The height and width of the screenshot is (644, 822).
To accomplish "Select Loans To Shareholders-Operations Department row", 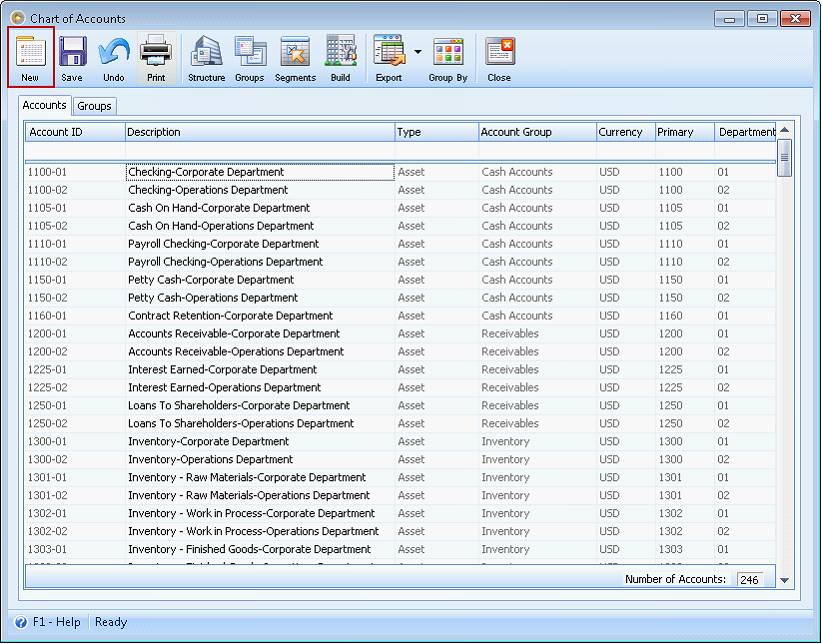I will click(x=401, y=423).
